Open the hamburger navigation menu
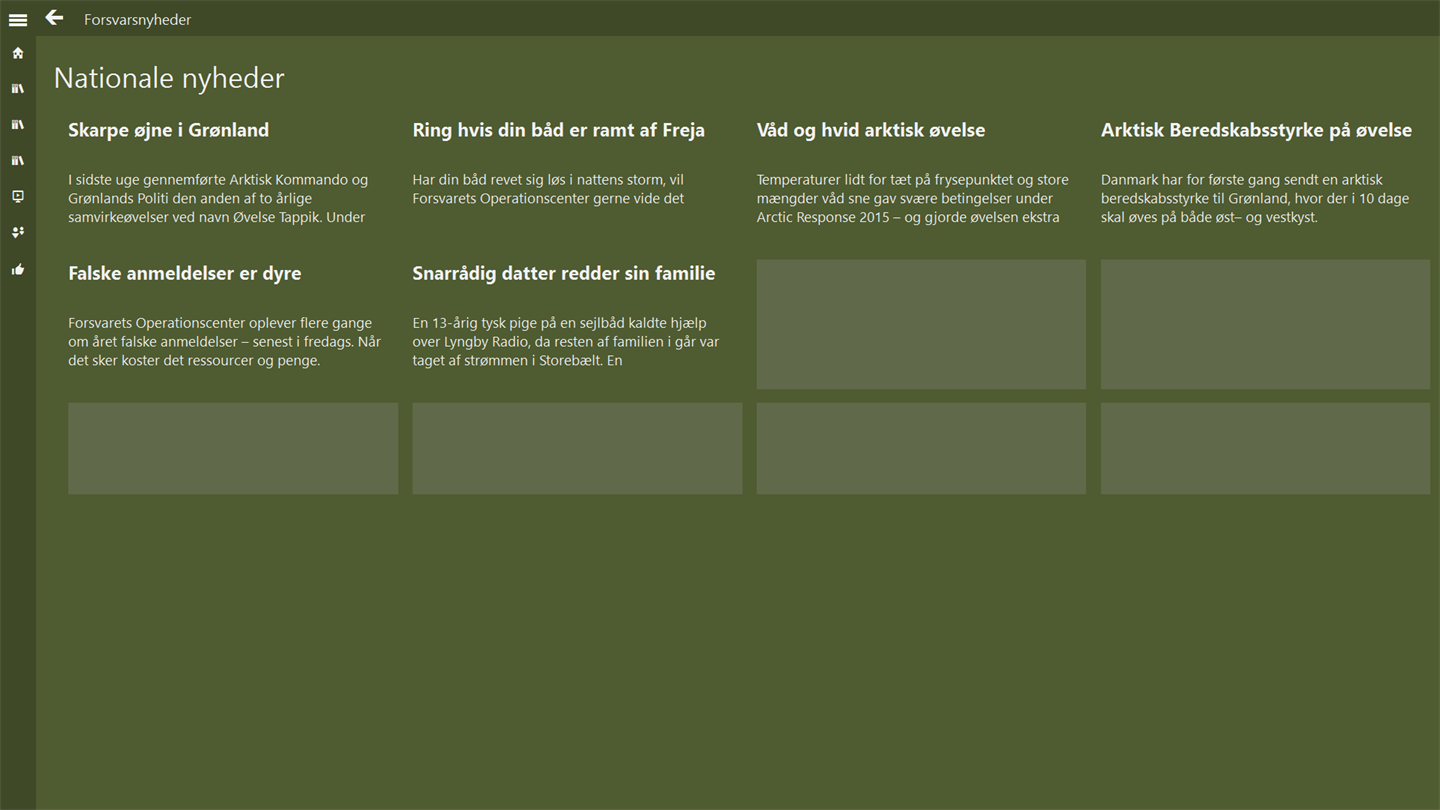 coord(18,19)
